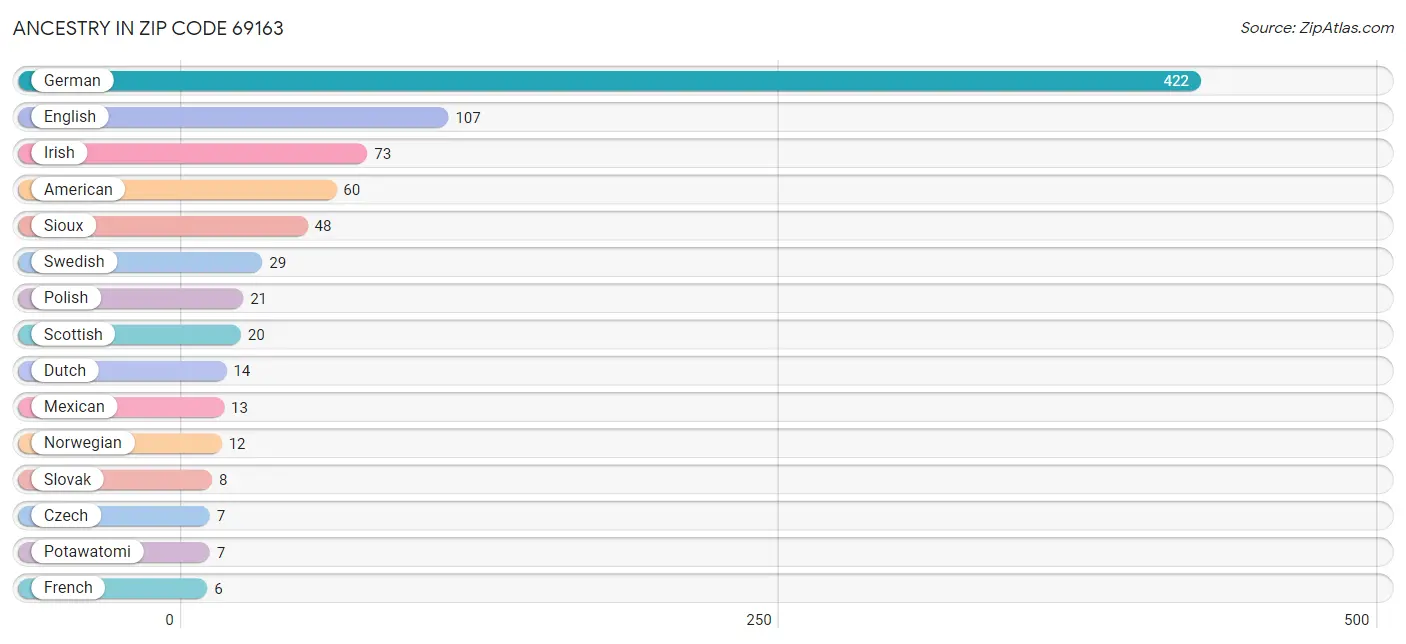The width and height of the screenshot is (1406, 644).
Task: Click the 'Sioux' label
Action: (64, 226)
